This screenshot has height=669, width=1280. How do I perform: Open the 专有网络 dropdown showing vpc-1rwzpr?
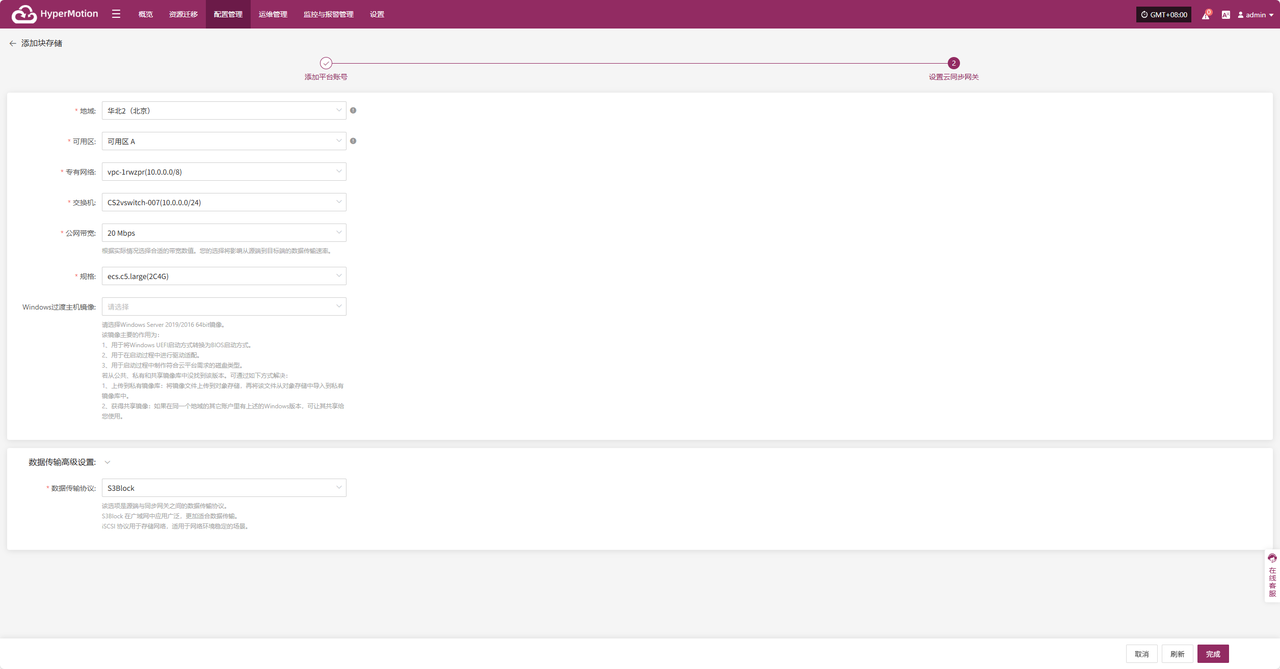(x=224, y=172)
